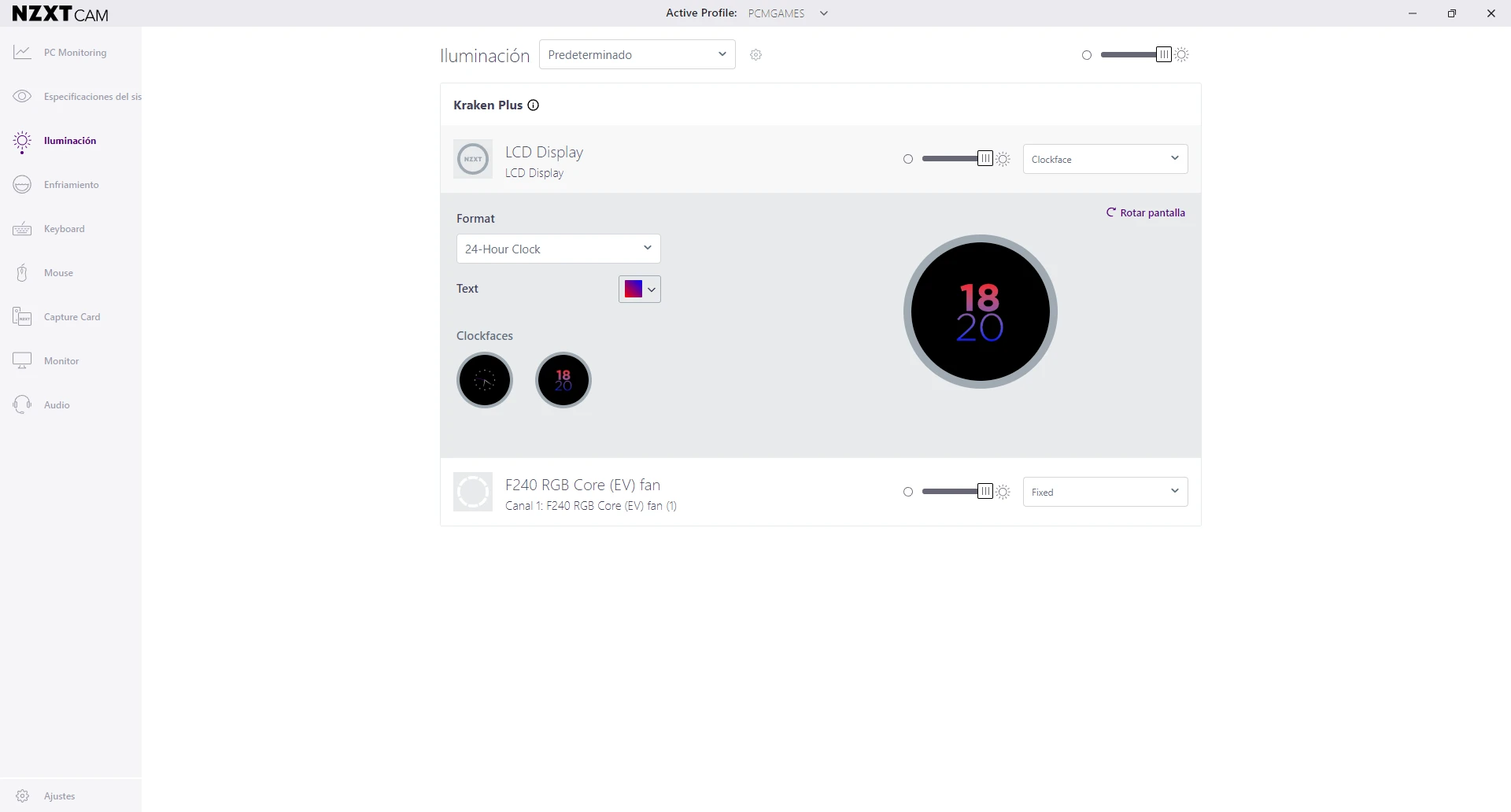Viewport: 1511px width, 812px height.
Task: Click the large LCD clock preview
Action: 981,312
